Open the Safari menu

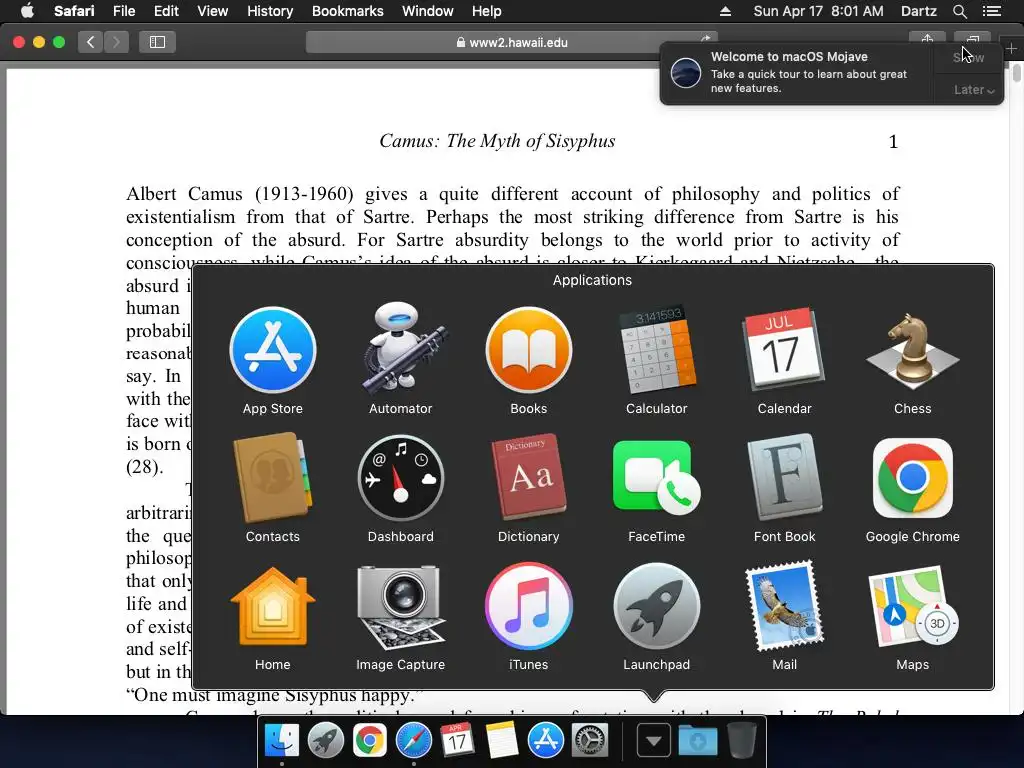74,11
